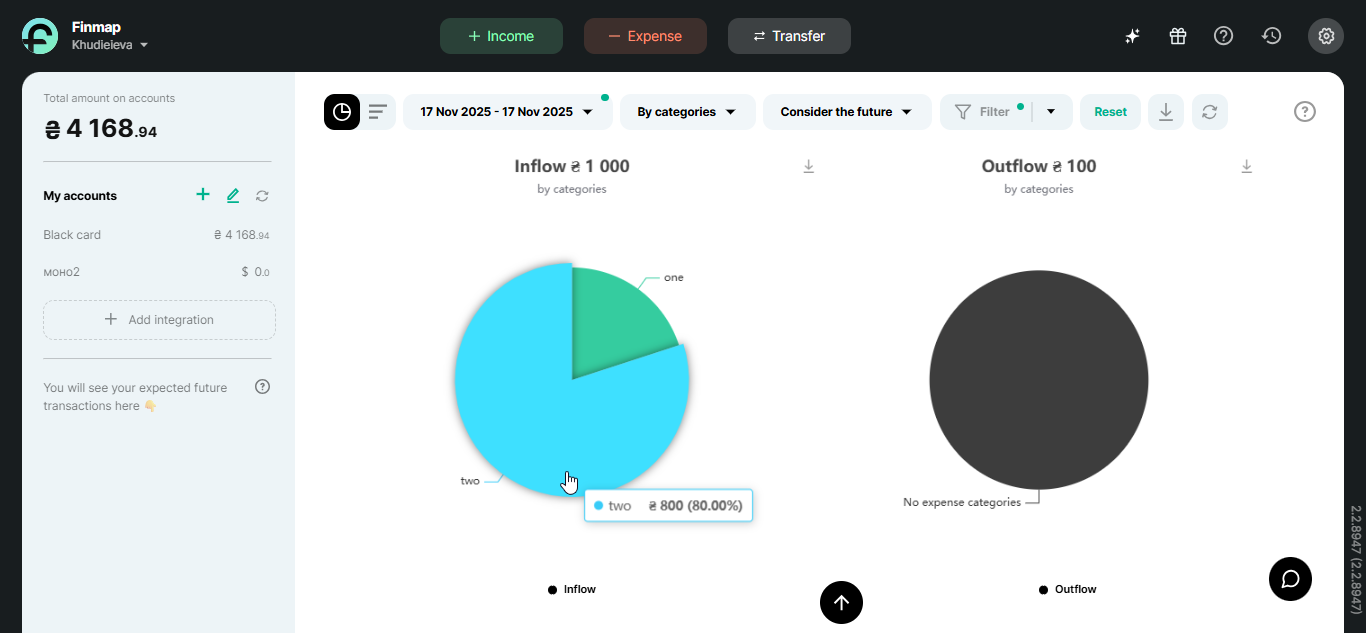Toggle the Outflow legend item
Image resolution: width=1366 pixels, height=633 pixels.
(1067, 589)
